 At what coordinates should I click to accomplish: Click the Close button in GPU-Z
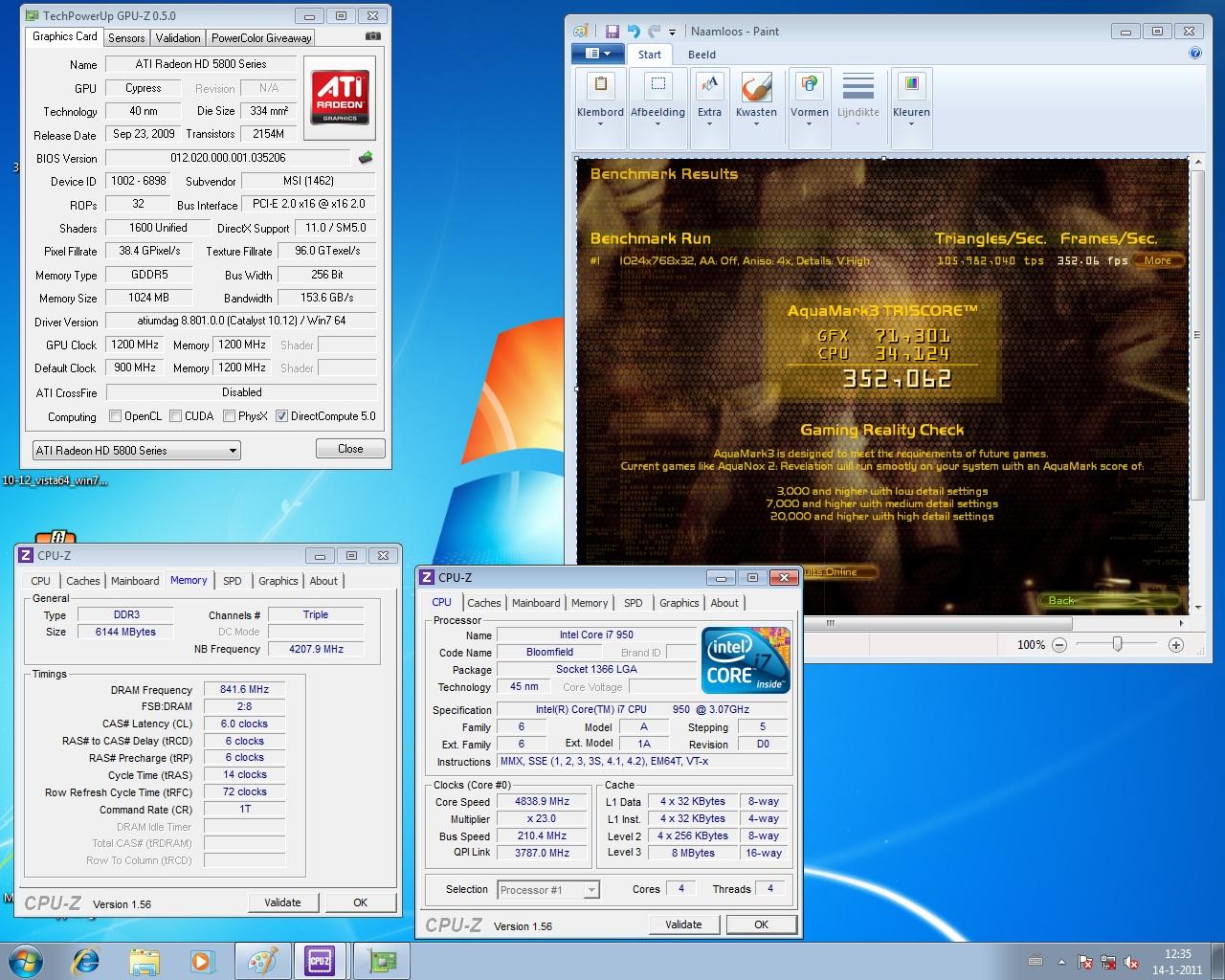click(x=350, y=448)
